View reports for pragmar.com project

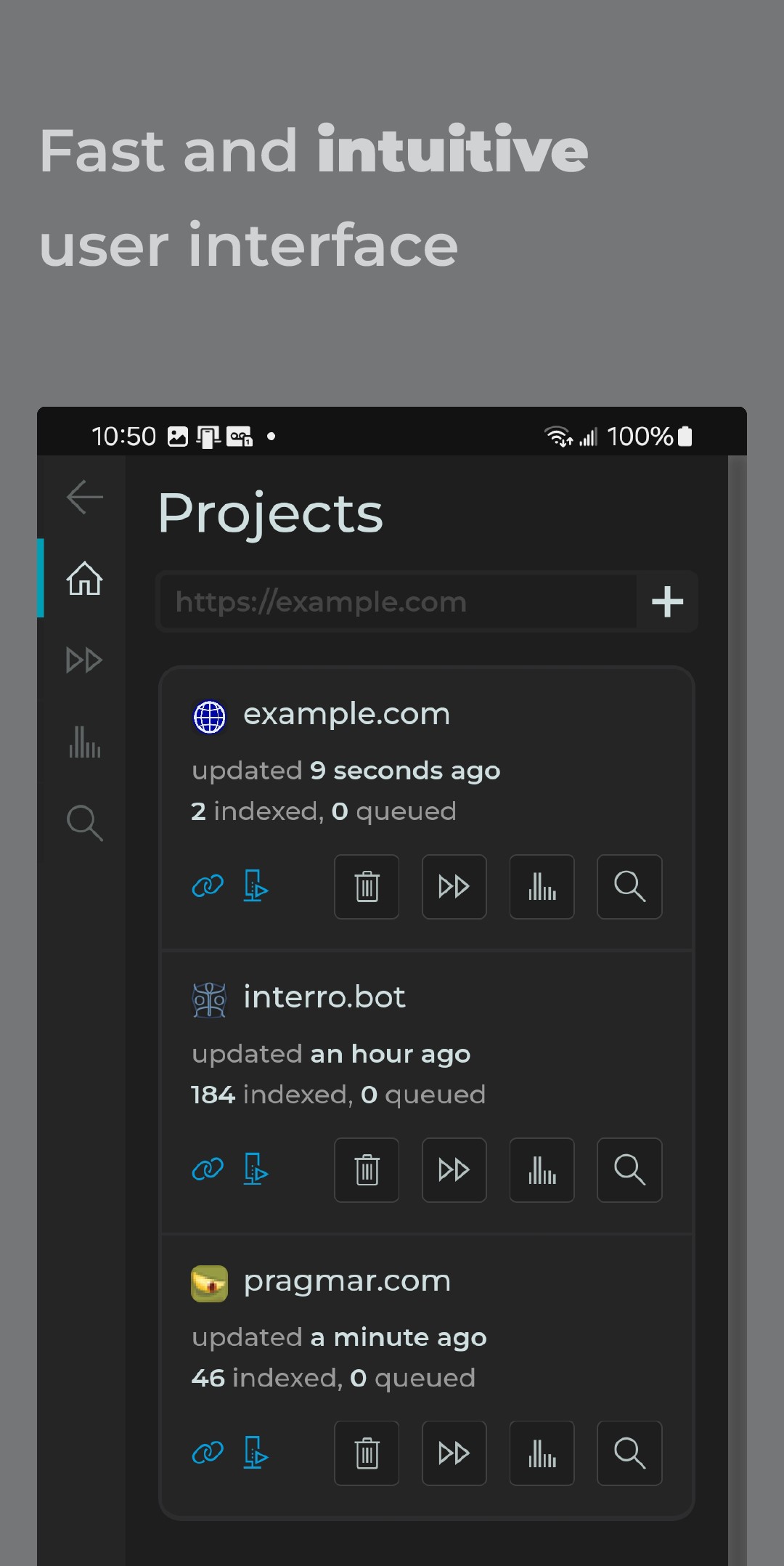(x=542, y=1453)
